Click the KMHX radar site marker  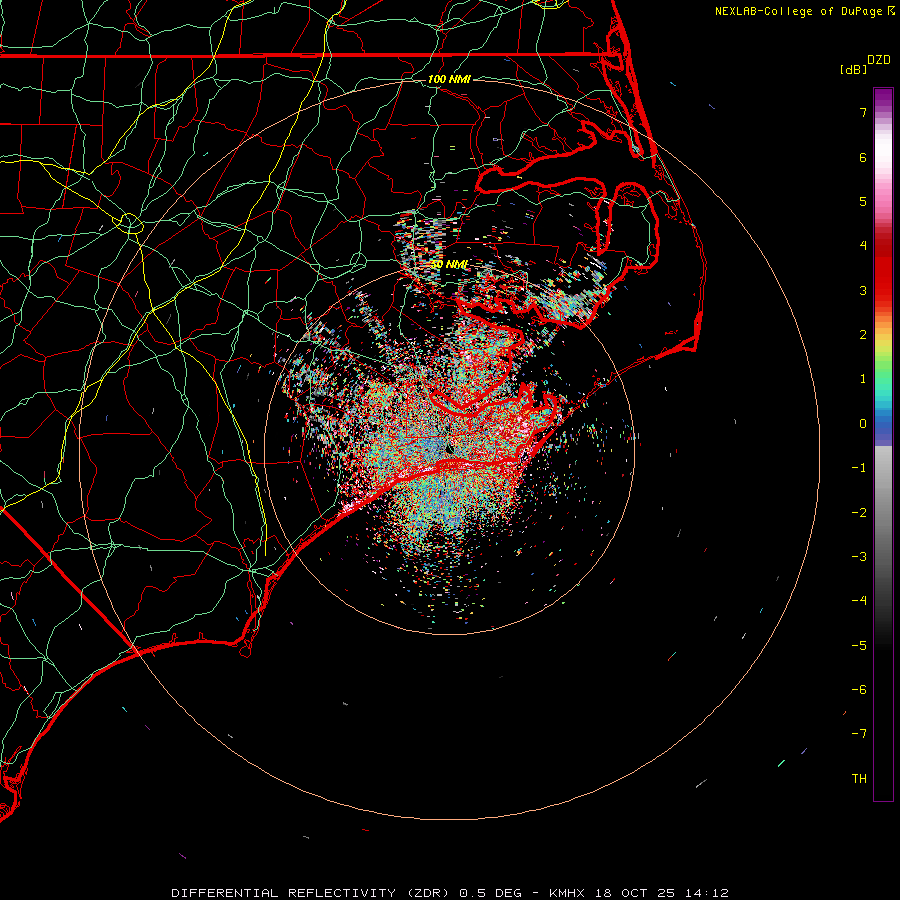(x=449, y=449)
